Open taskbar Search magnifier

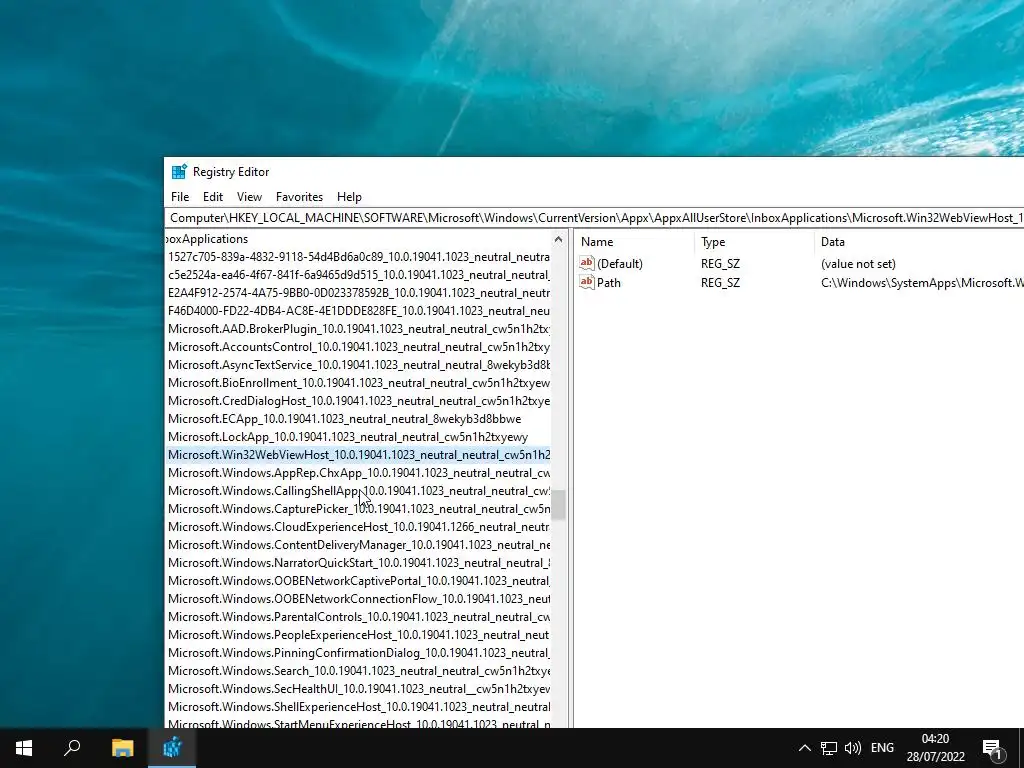72,748
